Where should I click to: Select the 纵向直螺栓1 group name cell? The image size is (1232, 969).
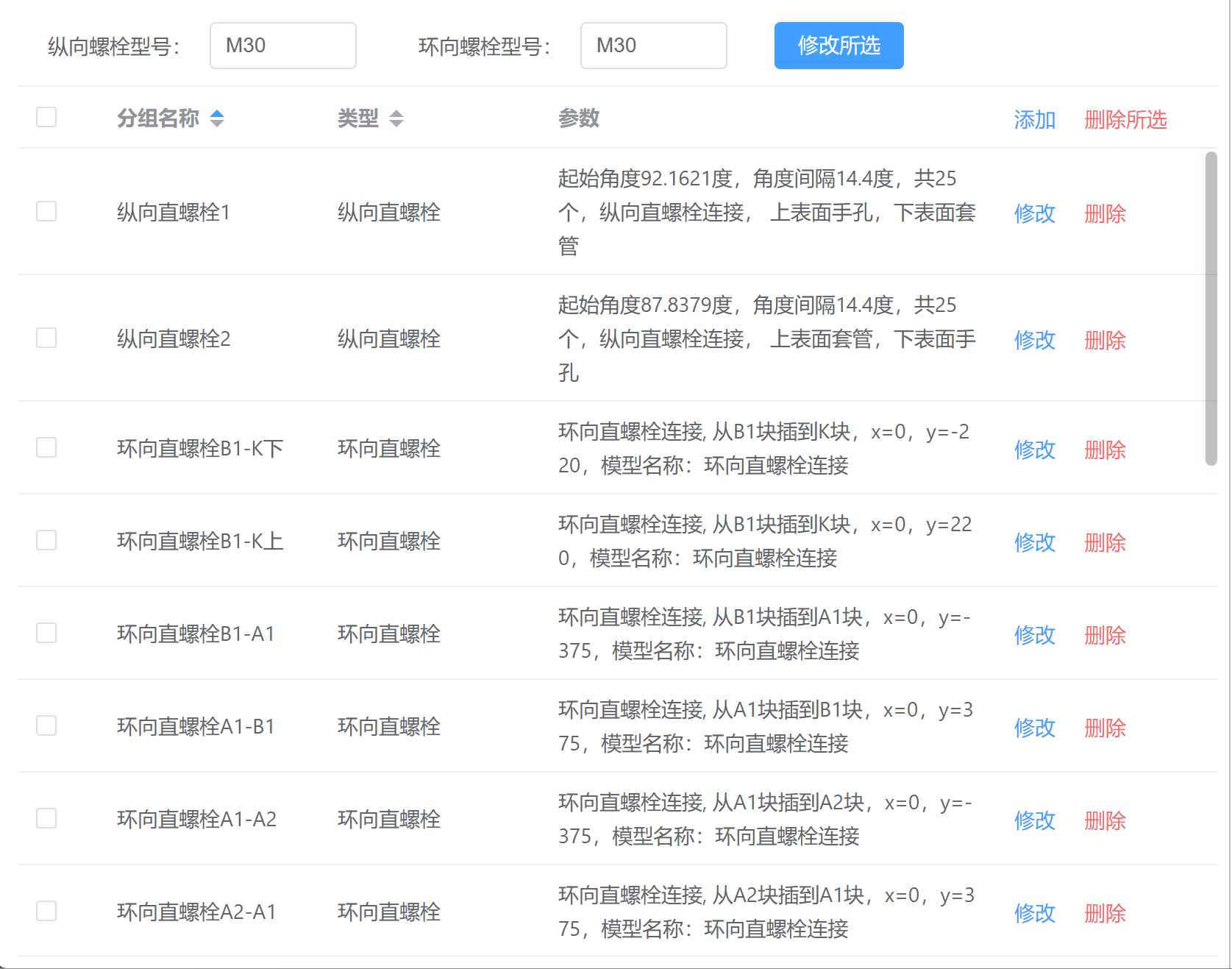point(174,213)
